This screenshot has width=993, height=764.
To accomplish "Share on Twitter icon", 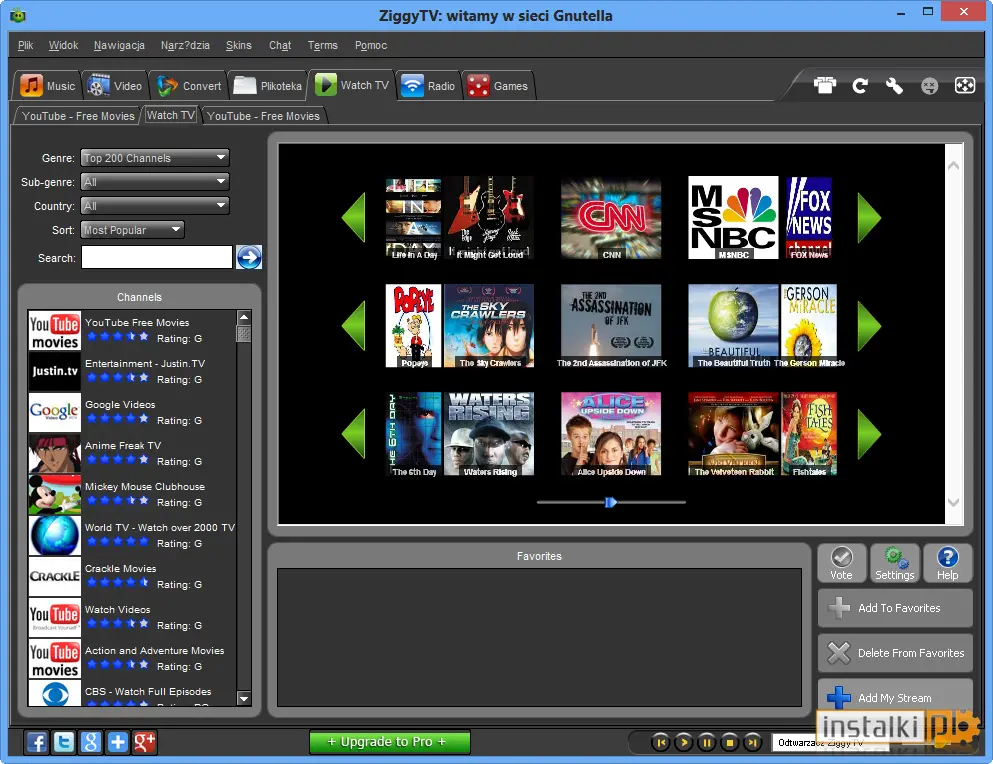I will (x=63, y=742).
